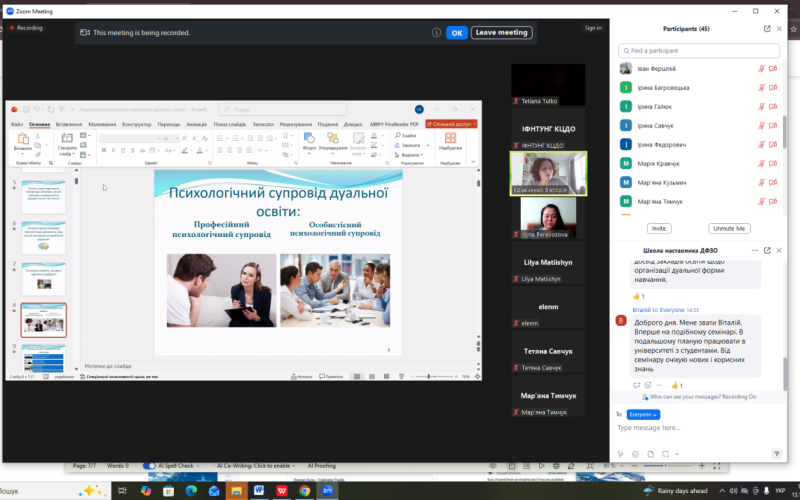This screenshot has height=500, width=800.
Task: Reply to Віталій's message with the reply icon
Action: click(x=636, y=386)
